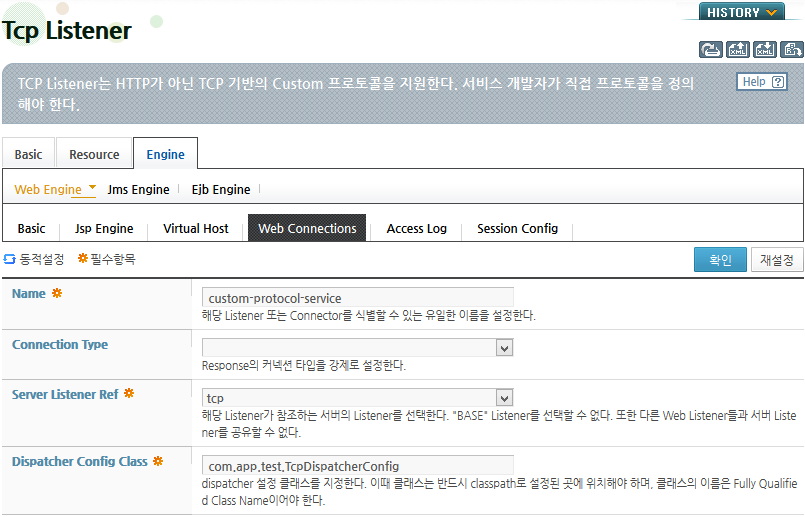Click the required item (필수항목) asterisk icon

pos(82,258)
